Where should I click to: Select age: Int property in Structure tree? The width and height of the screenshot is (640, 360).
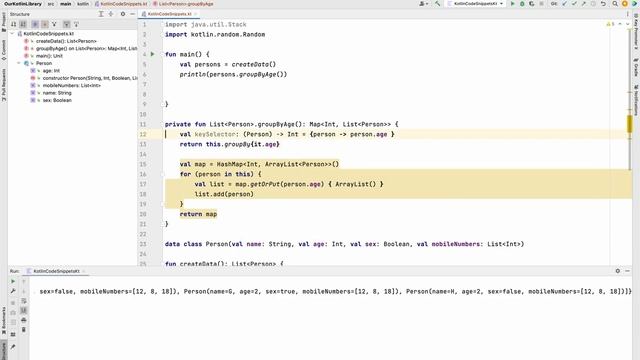tap(51, 71)
